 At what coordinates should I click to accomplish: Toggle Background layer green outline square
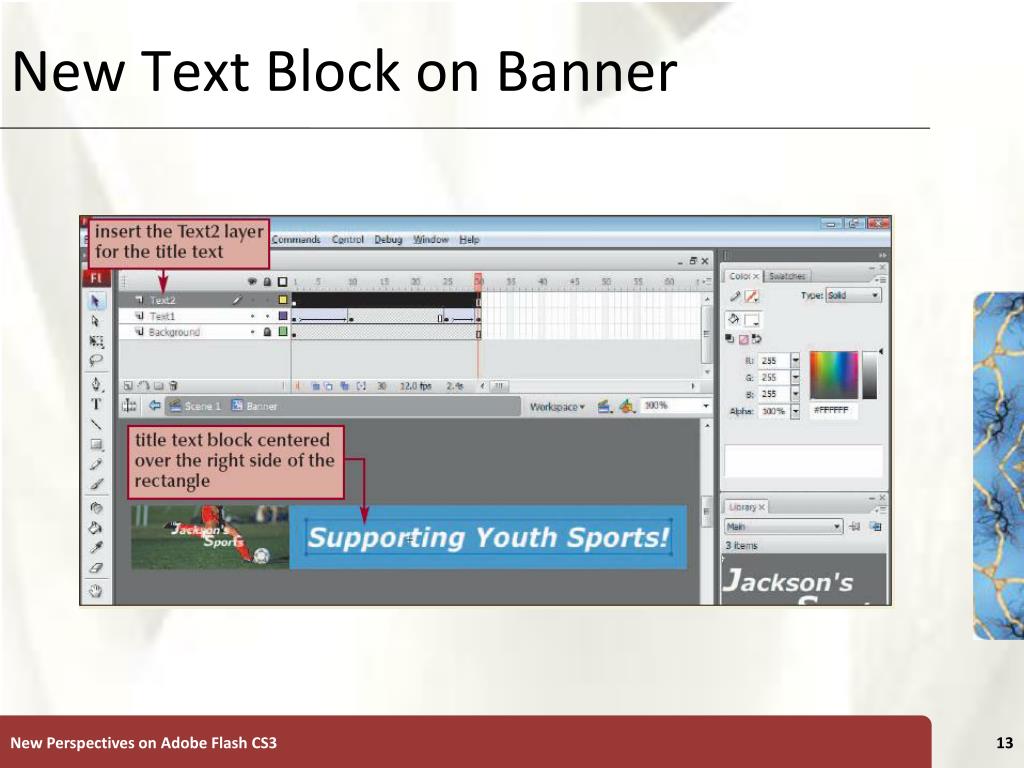pos(283,332)
